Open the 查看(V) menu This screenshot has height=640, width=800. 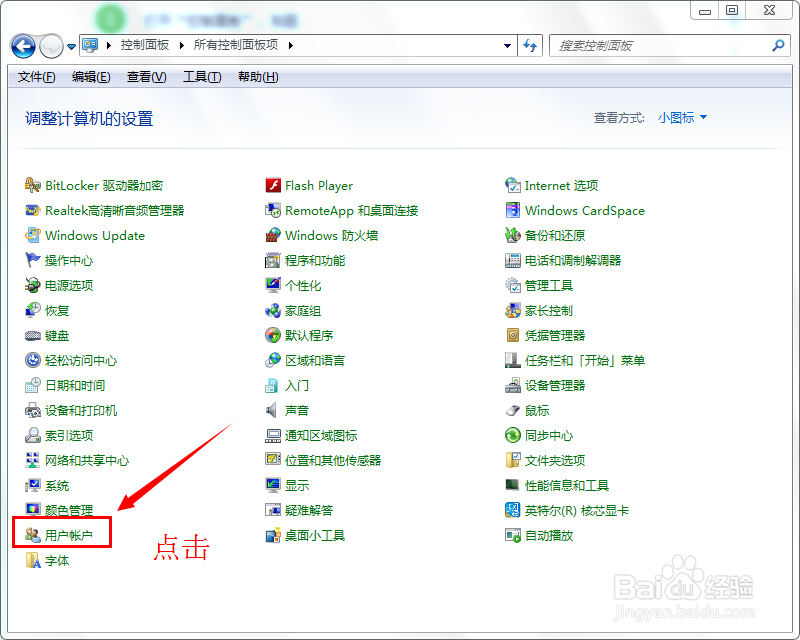(146, 77)
